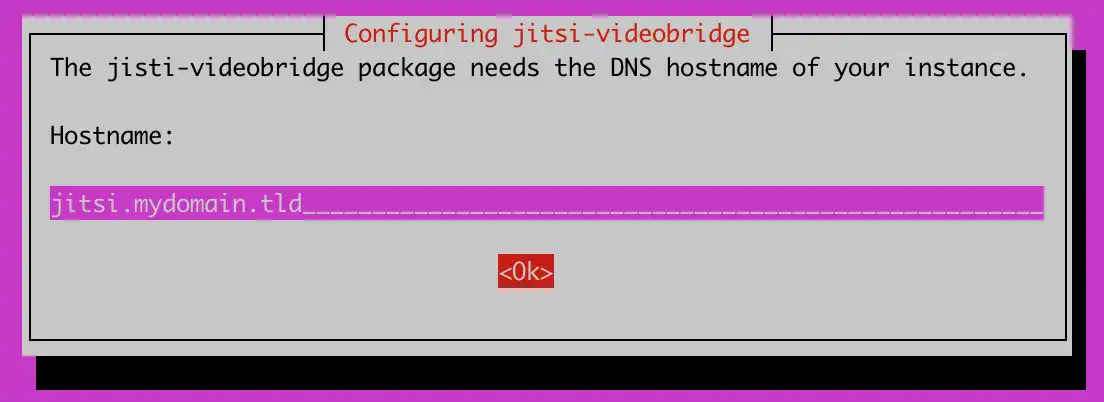This screenshot has width=1104, height=402.
Task: Click the blank underscore area of the hostname field
Action: click(672, 203)
